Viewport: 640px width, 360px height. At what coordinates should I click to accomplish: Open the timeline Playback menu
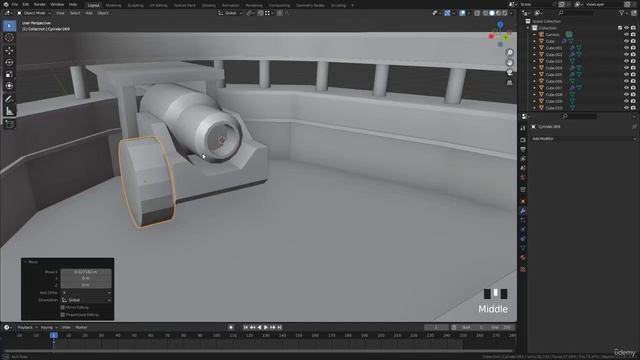click(x=27, y=327)
